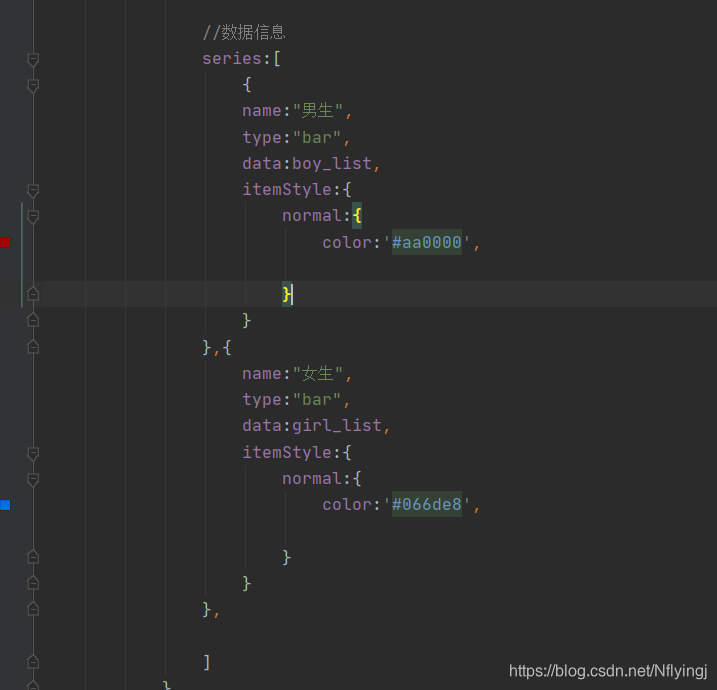Click fold-end marker closing the 女生 itemStyle block
The image size is (717, 690).
pyautogui.click(x=33, y=583)
